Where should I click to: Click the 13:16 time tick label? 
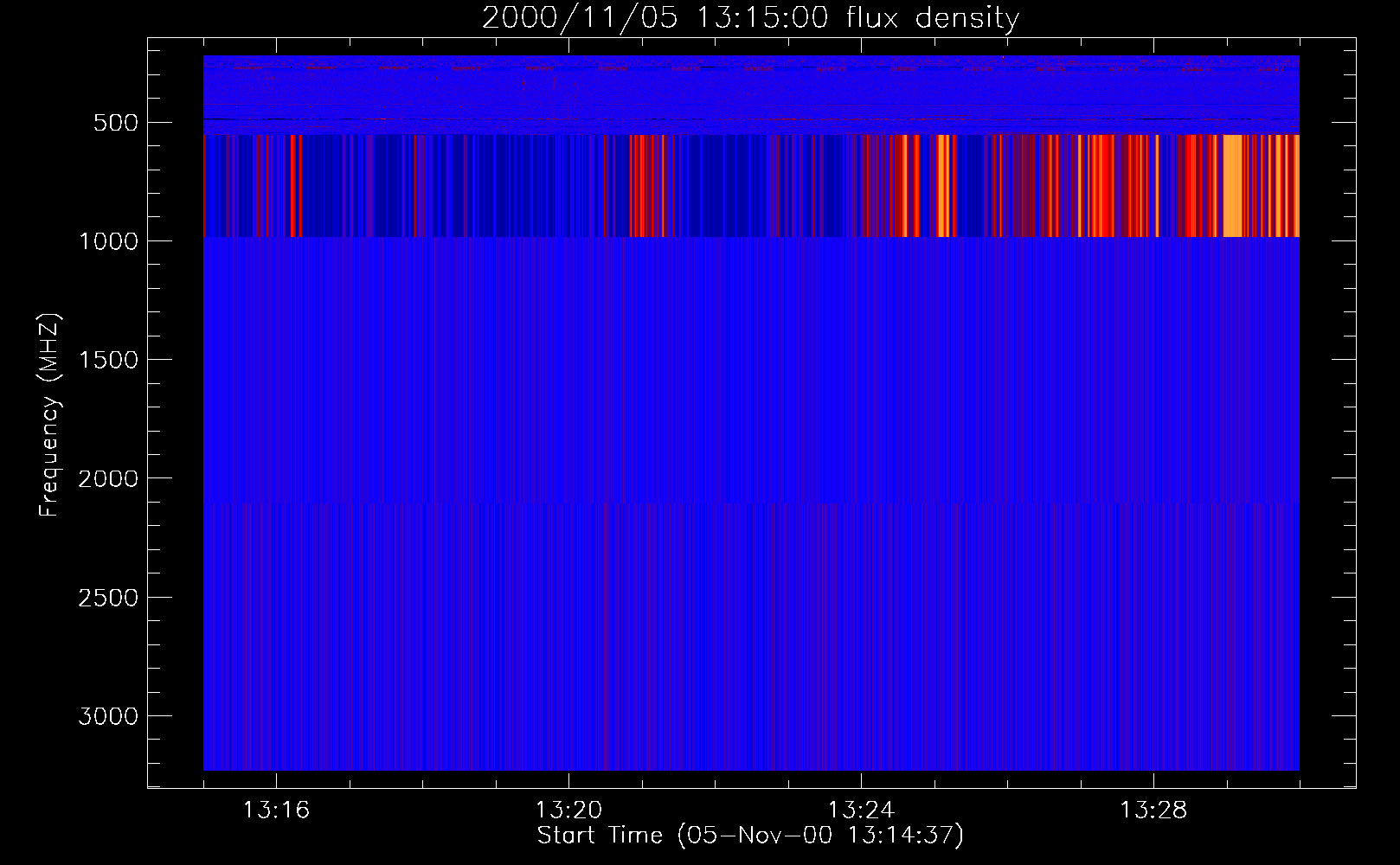point(276,811)
